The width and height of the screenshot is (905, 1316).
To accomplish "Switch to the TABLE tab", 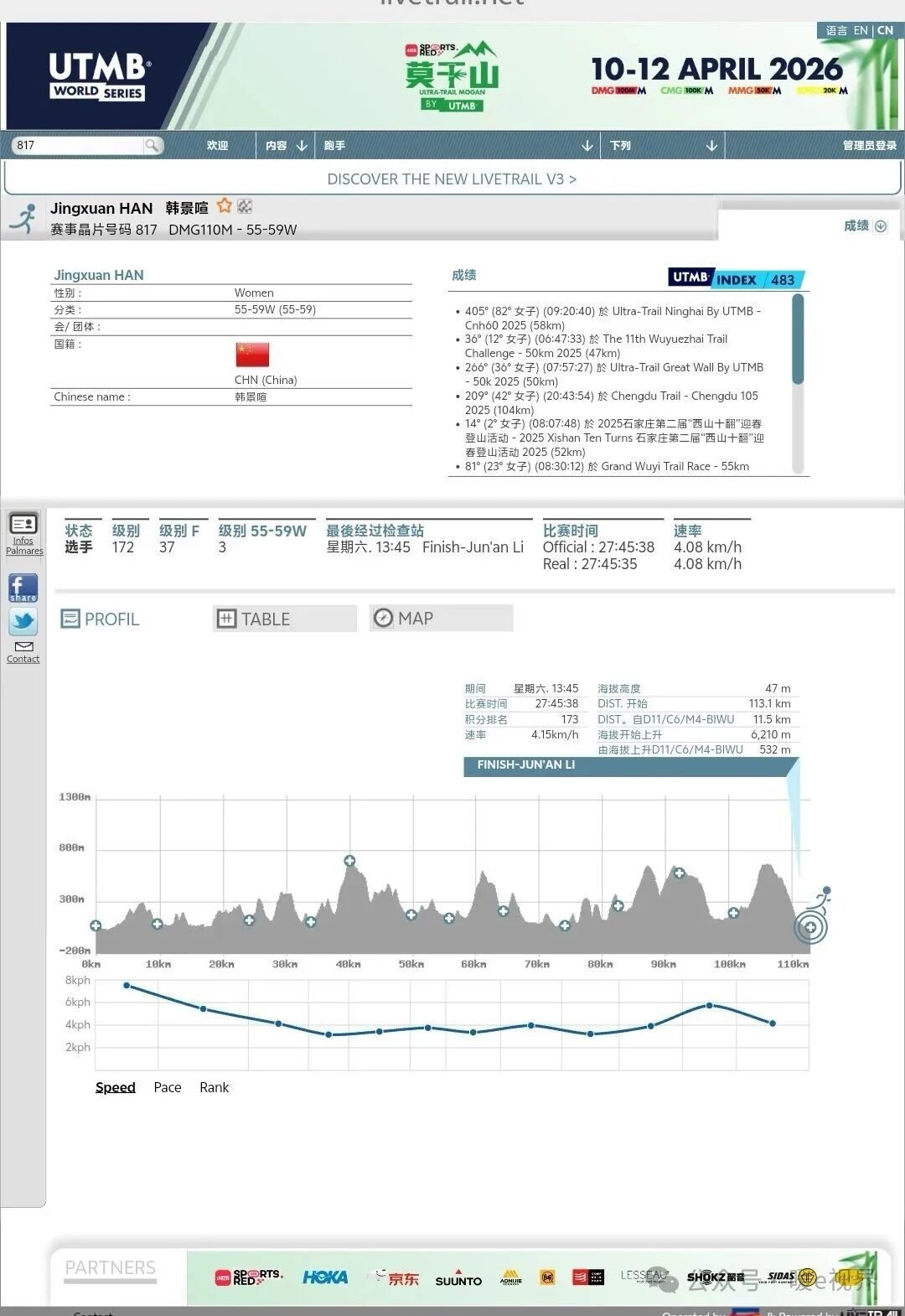I will click(x=284, y=619).
